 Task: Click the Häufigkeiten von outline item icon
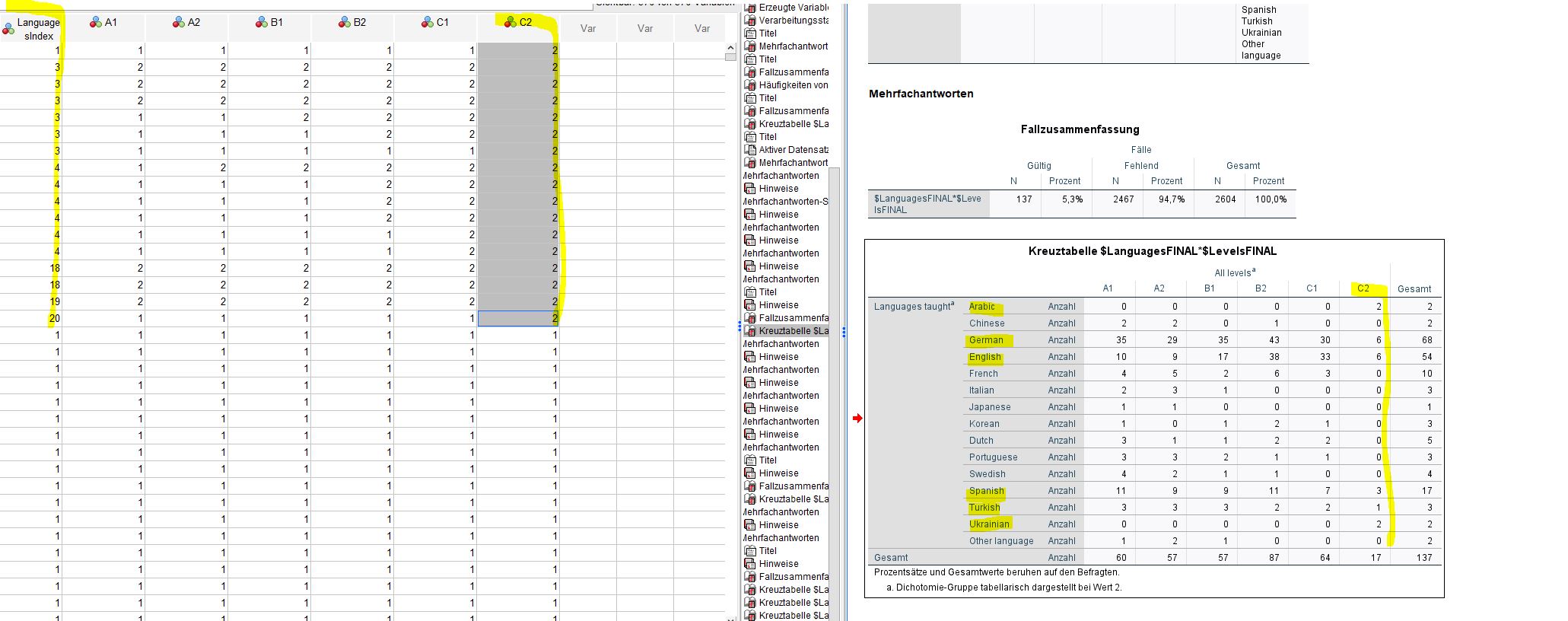(x=750, y=85)
